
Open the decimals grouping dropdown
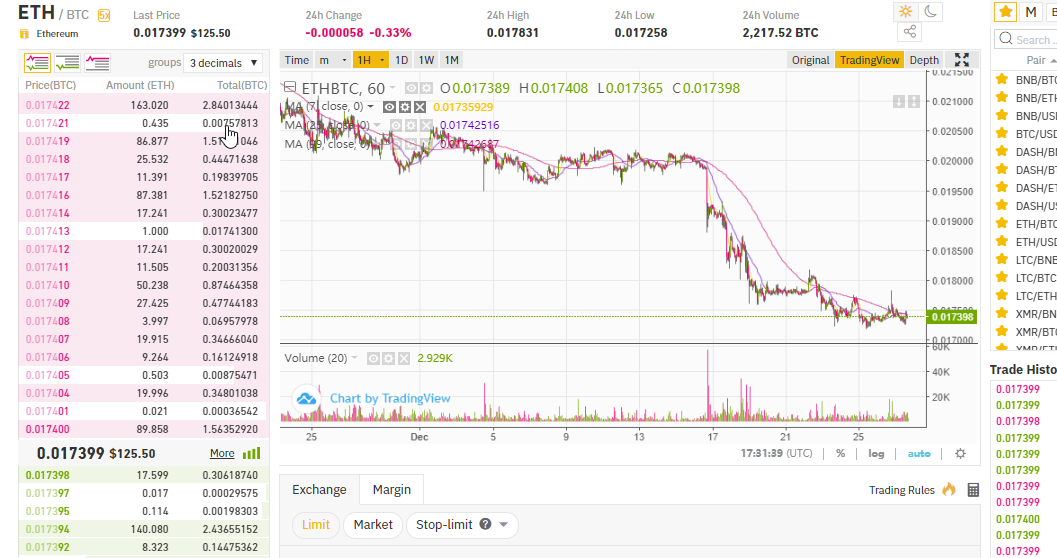[224, 63]
